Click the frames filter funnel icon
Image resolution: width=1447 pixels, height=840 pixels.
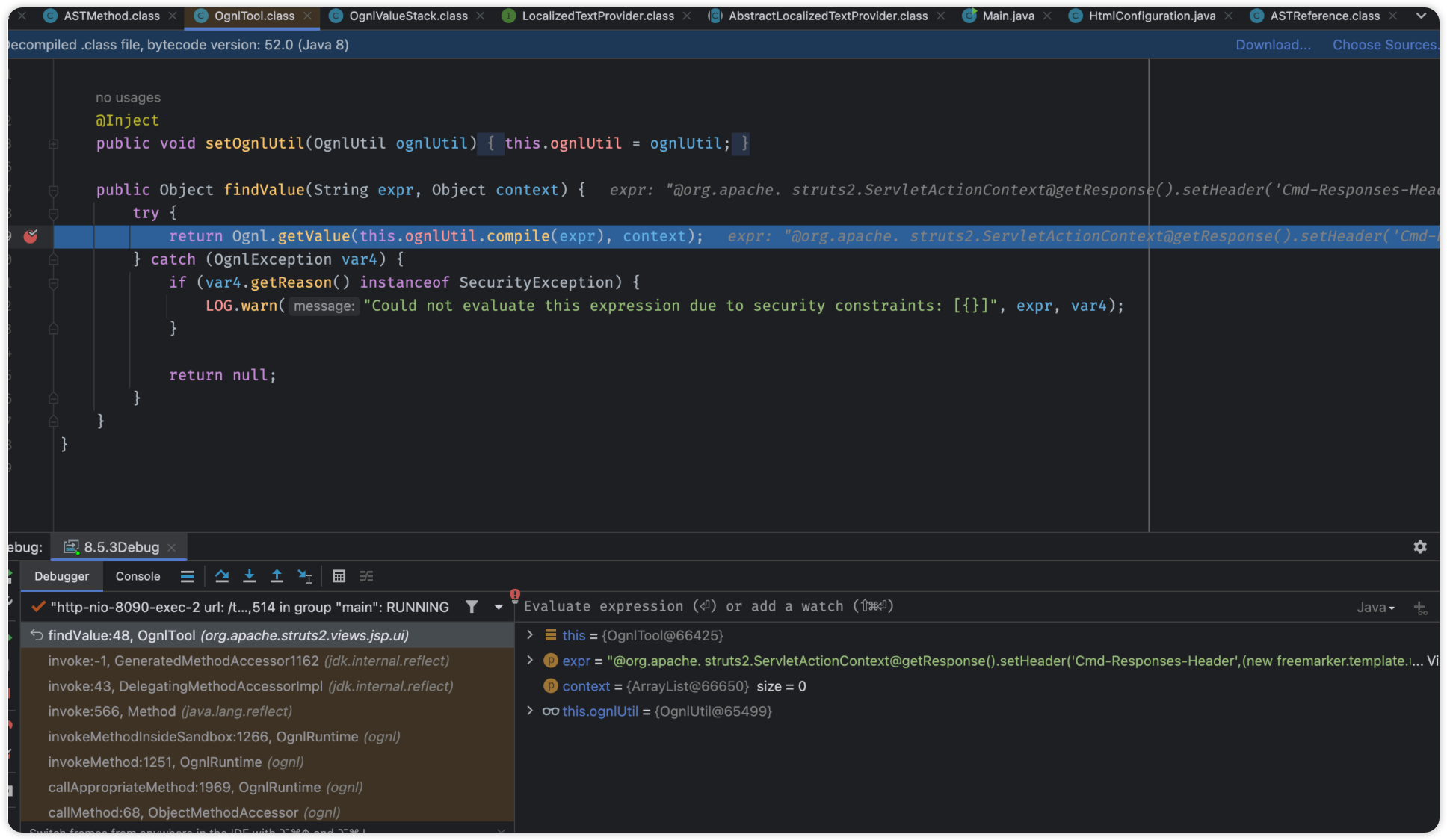pos(472,607)
